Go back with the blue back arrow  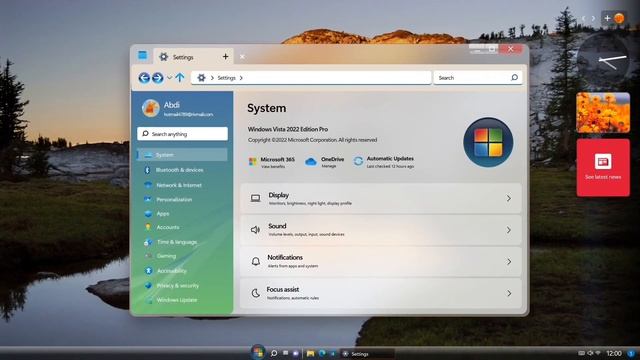(x=144, y=78)
